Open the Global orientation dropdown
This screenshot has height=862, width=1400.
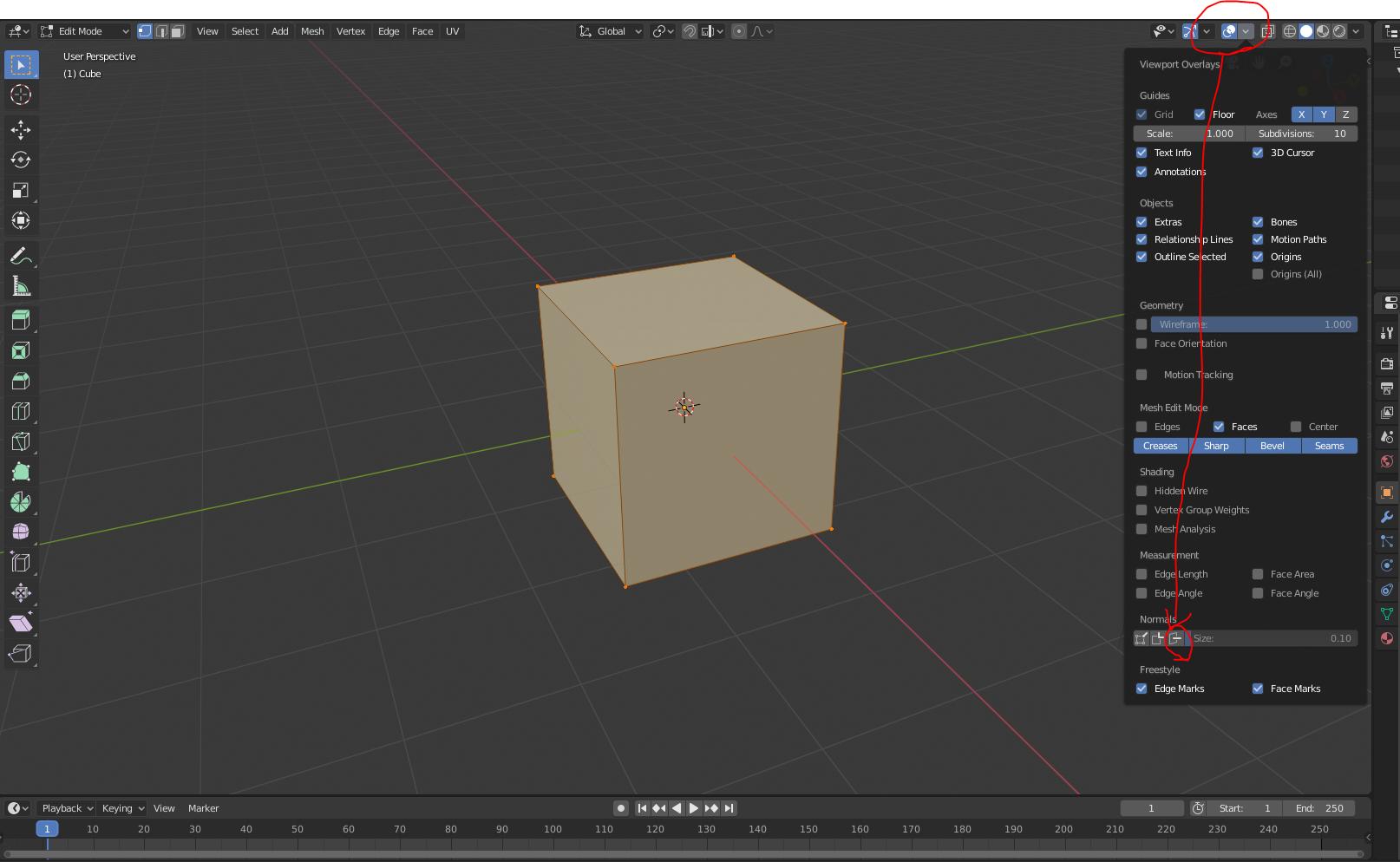pyautogui.click(x=611, y=31)
